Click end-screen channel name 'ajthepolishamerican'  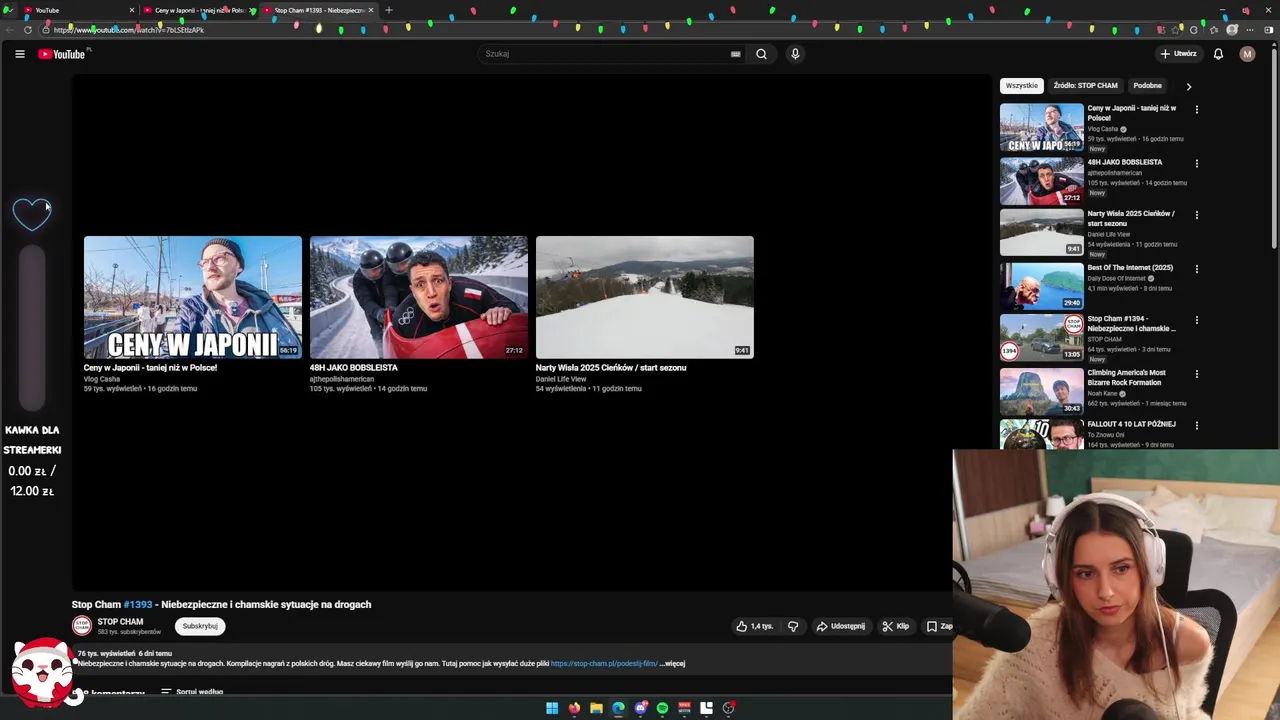click(x=342, y=379)
